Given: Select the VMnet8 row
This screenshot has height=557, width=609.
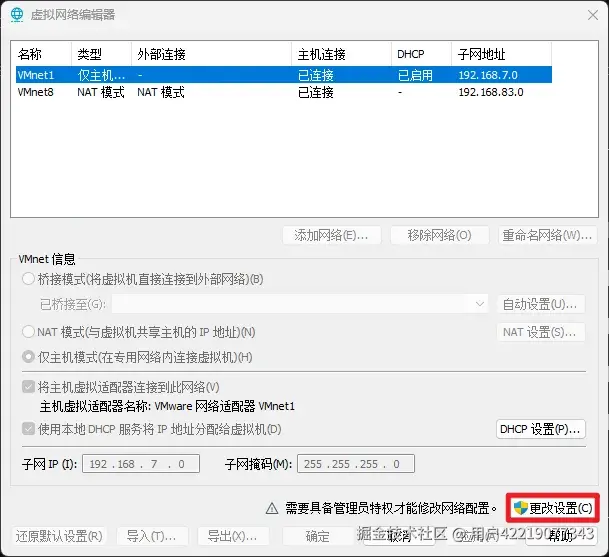Looking at the screenshot, I should click(x=284, y=92).
